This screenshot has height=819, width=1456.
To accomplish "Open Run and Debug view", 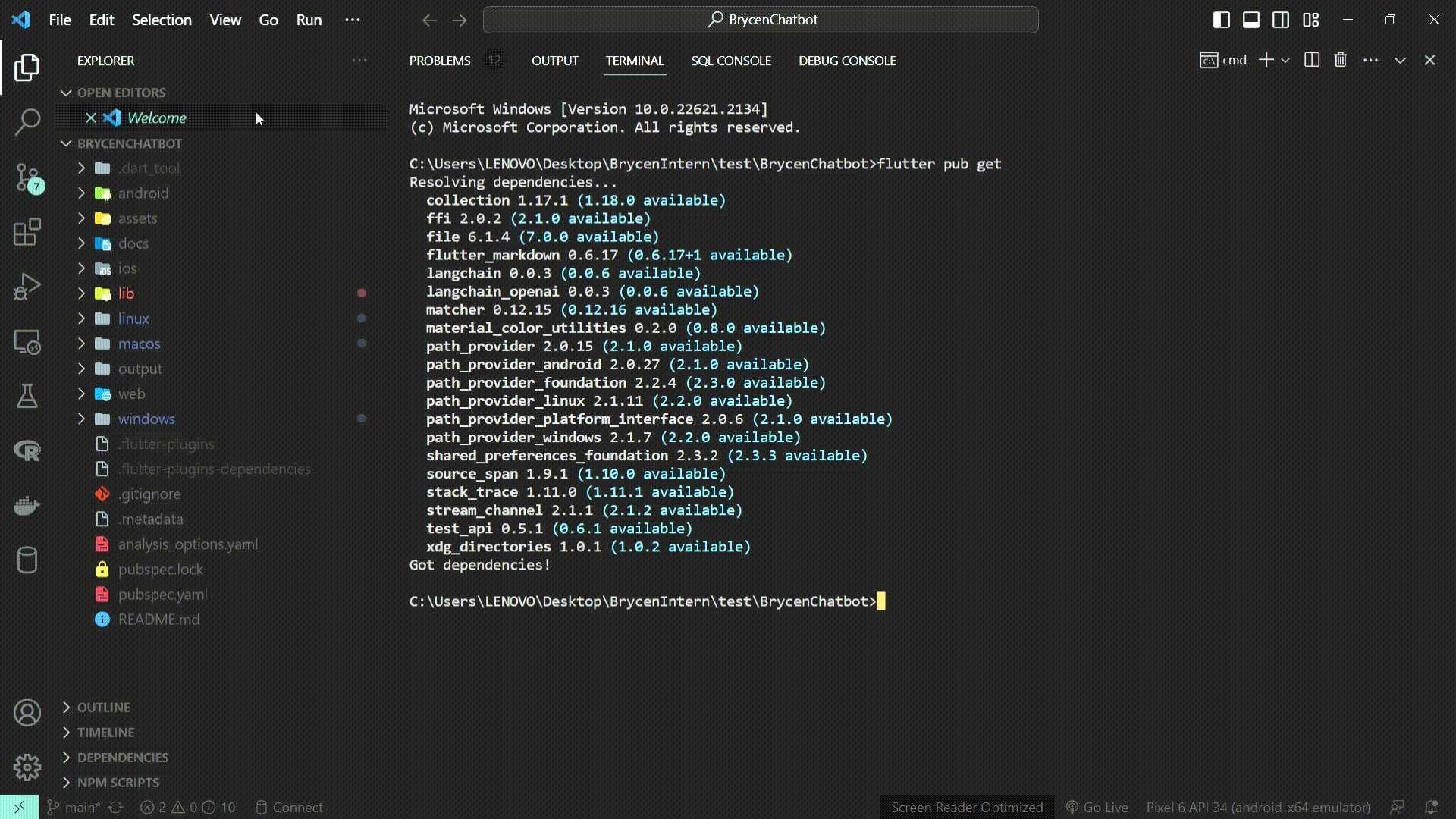I will pyautogui.click(x=27, y=287).
